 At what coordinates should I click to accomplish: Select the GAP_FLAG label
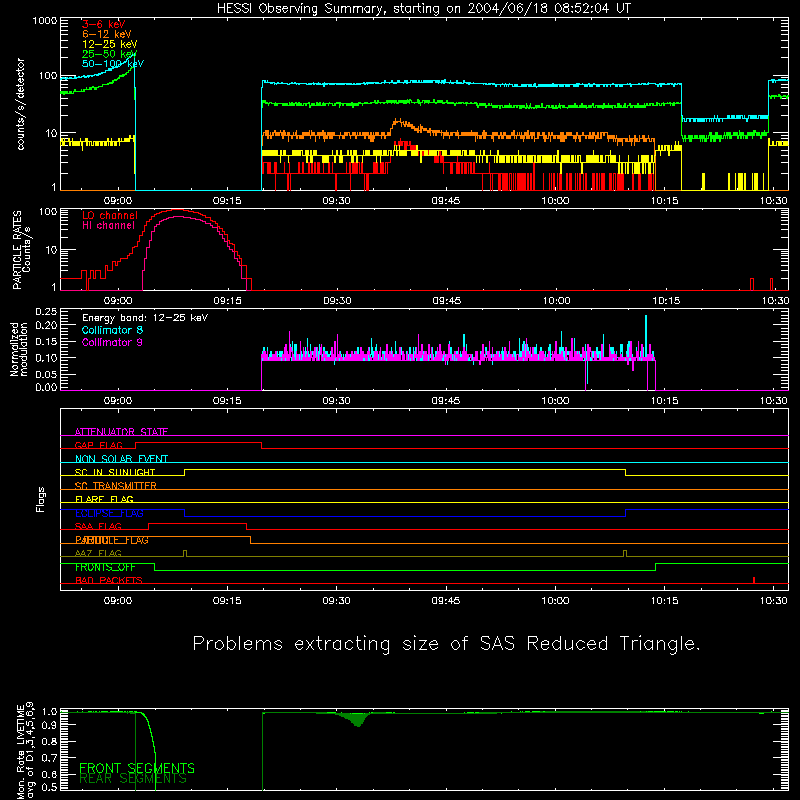98,445
